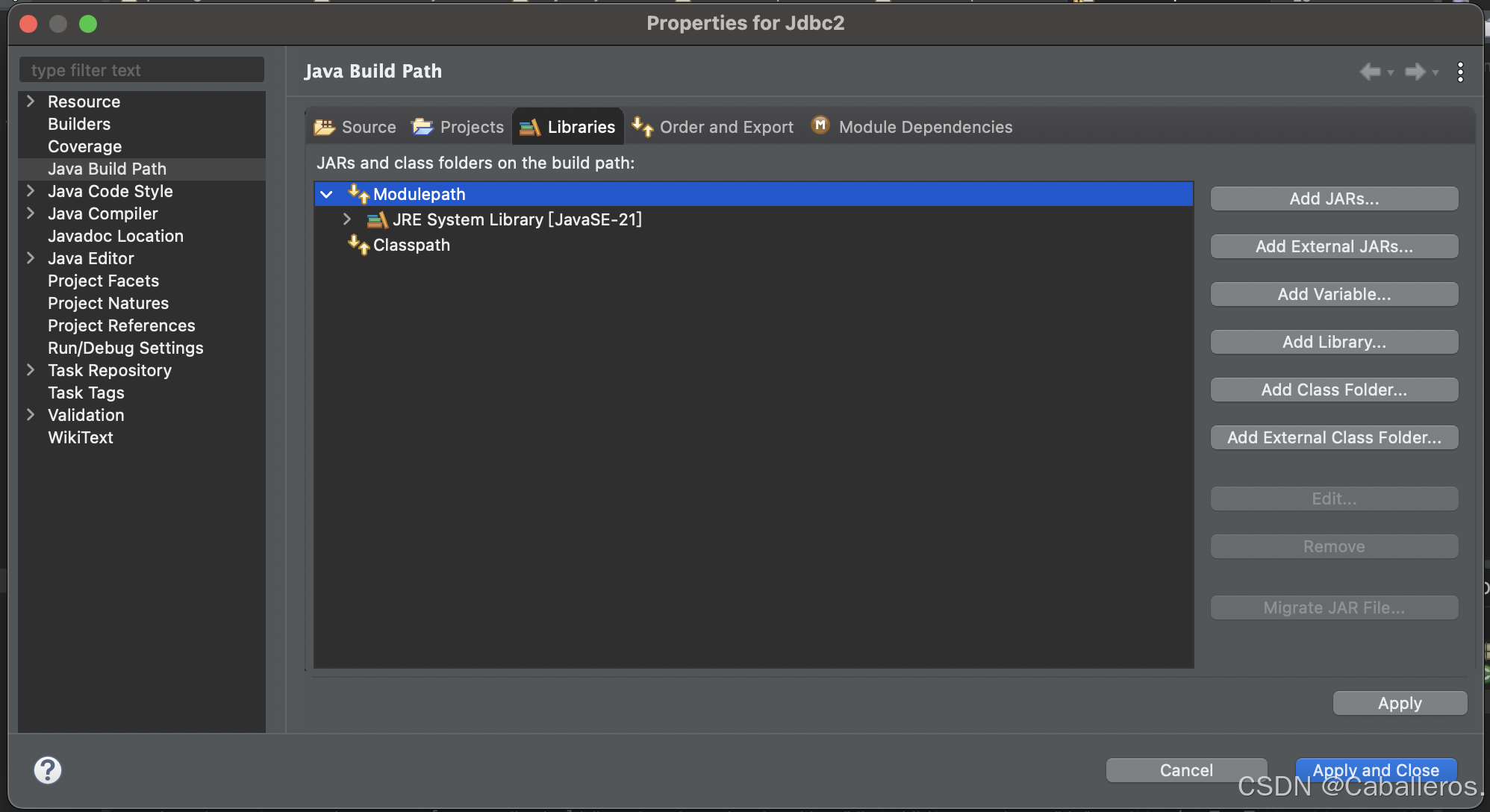Viewport: 1490px width, 812px height.
Task: Open the Module Dependencies tab
Action: point(925,127)
